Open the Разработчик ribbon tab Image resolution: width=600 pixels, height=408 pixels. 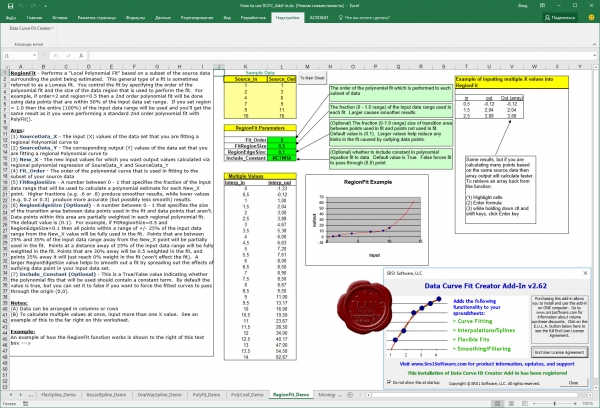[253, 18]
